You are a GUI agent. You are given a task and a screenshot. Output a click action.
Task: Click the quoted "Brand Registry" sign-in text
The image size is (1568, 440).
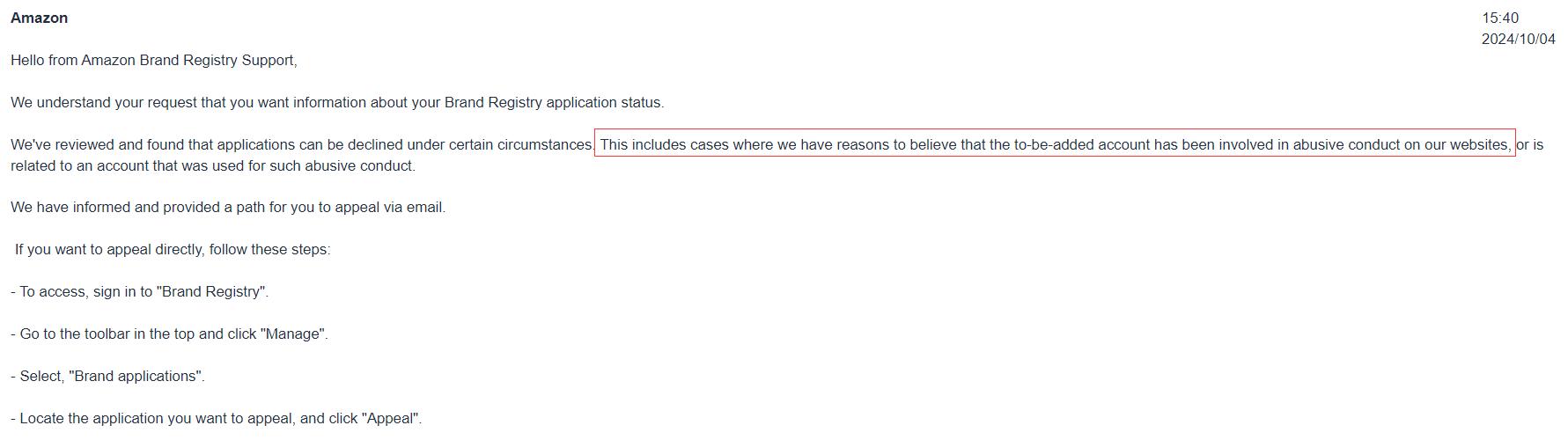point(211,292)
